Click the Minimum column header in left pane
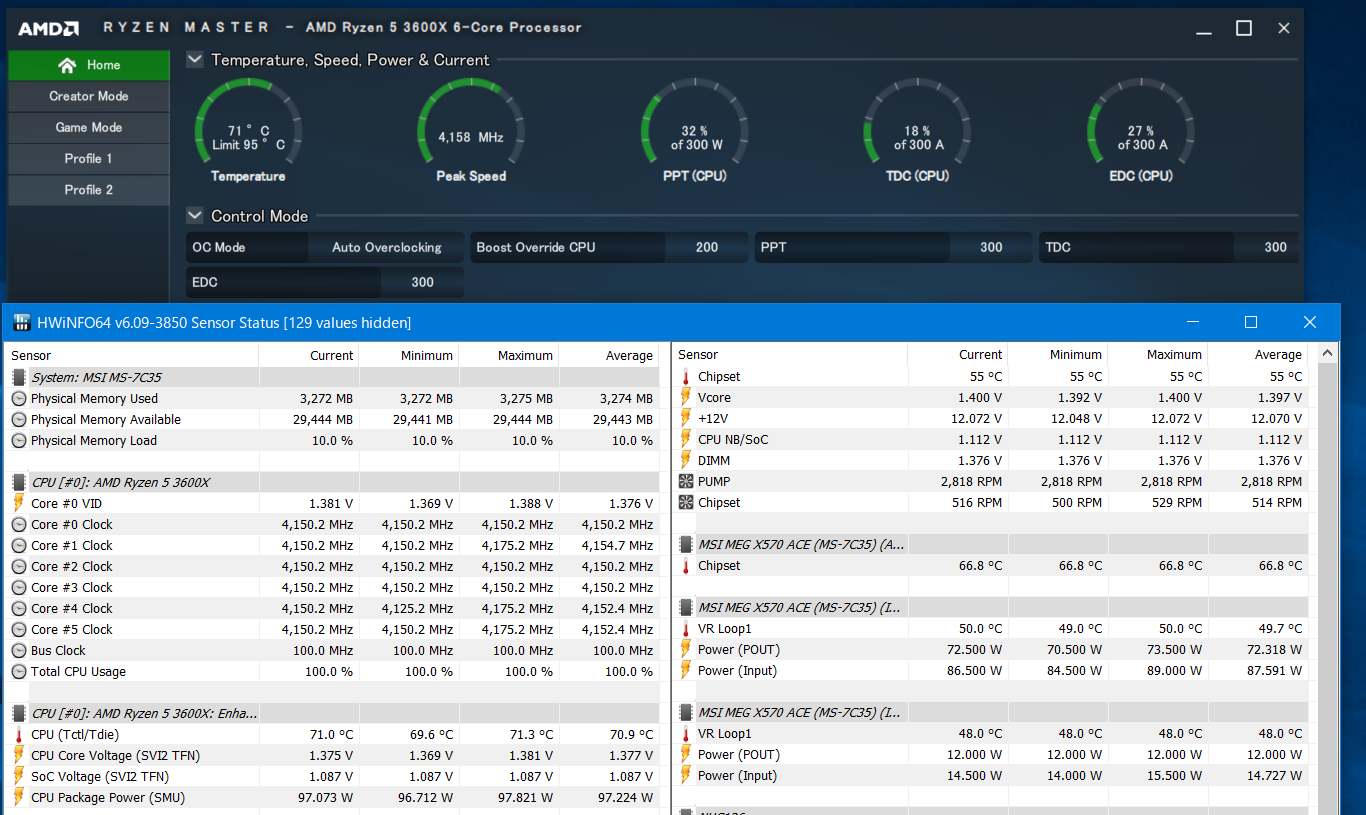Viewport: 1366px width, 815px height. 408,355
